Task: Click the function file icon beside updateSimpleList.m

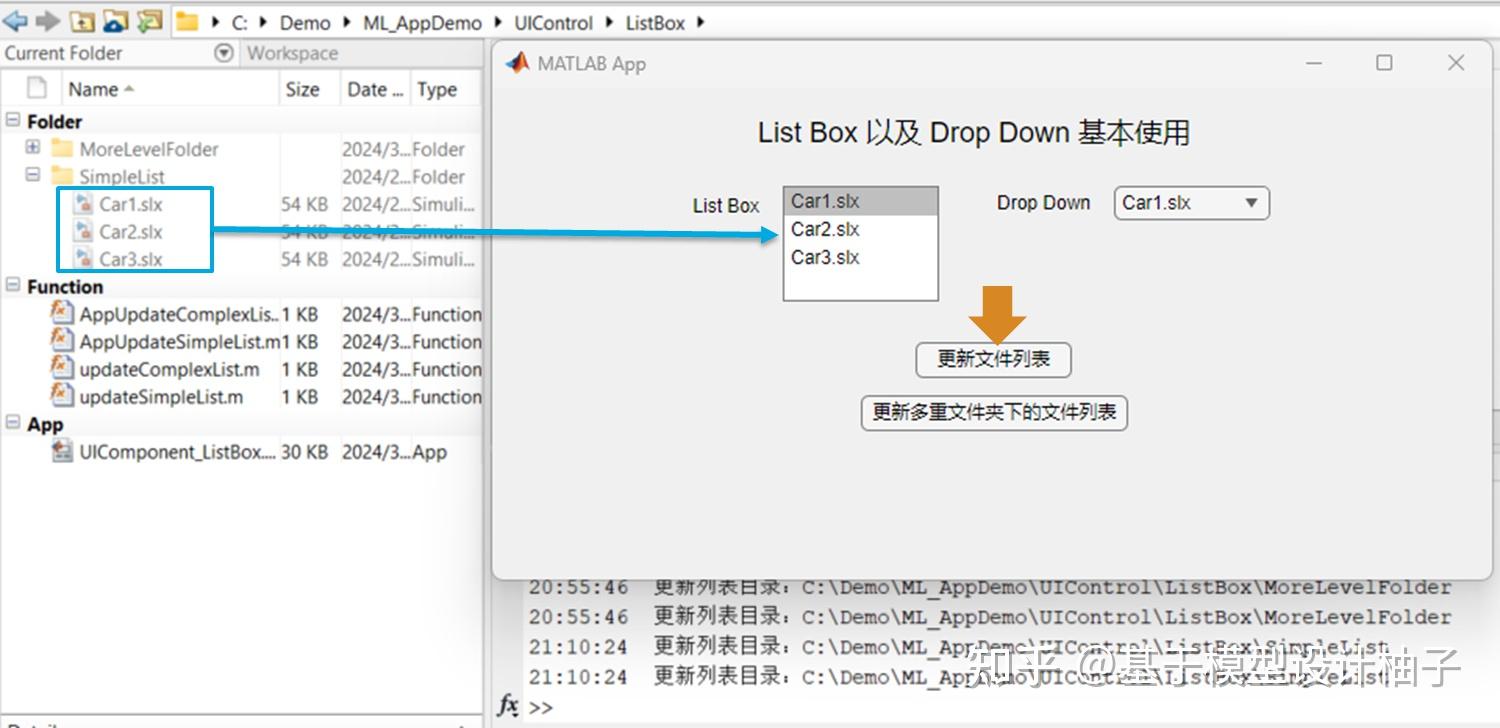Action: [60, 397]
